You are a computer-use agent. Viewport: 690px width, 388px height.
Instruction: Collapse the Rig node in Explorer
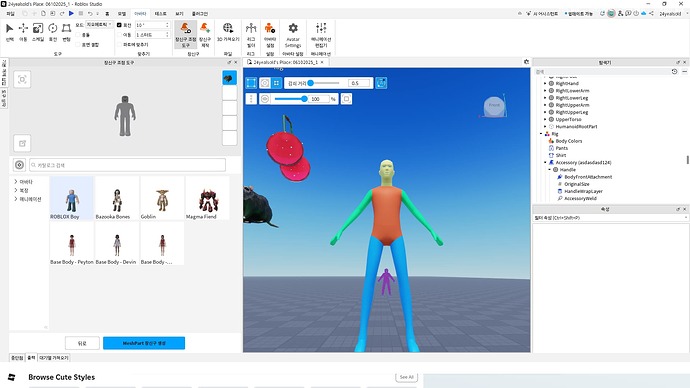tap(541, 134)
